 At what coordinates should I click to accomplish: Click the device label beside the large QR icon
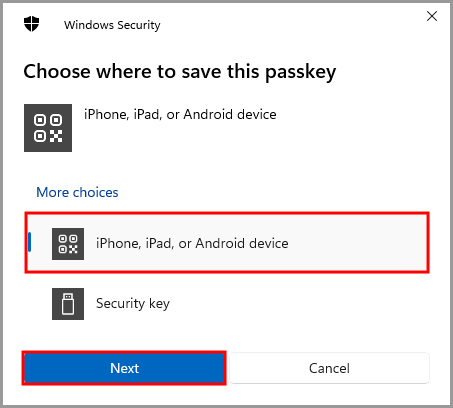(180, 115)
